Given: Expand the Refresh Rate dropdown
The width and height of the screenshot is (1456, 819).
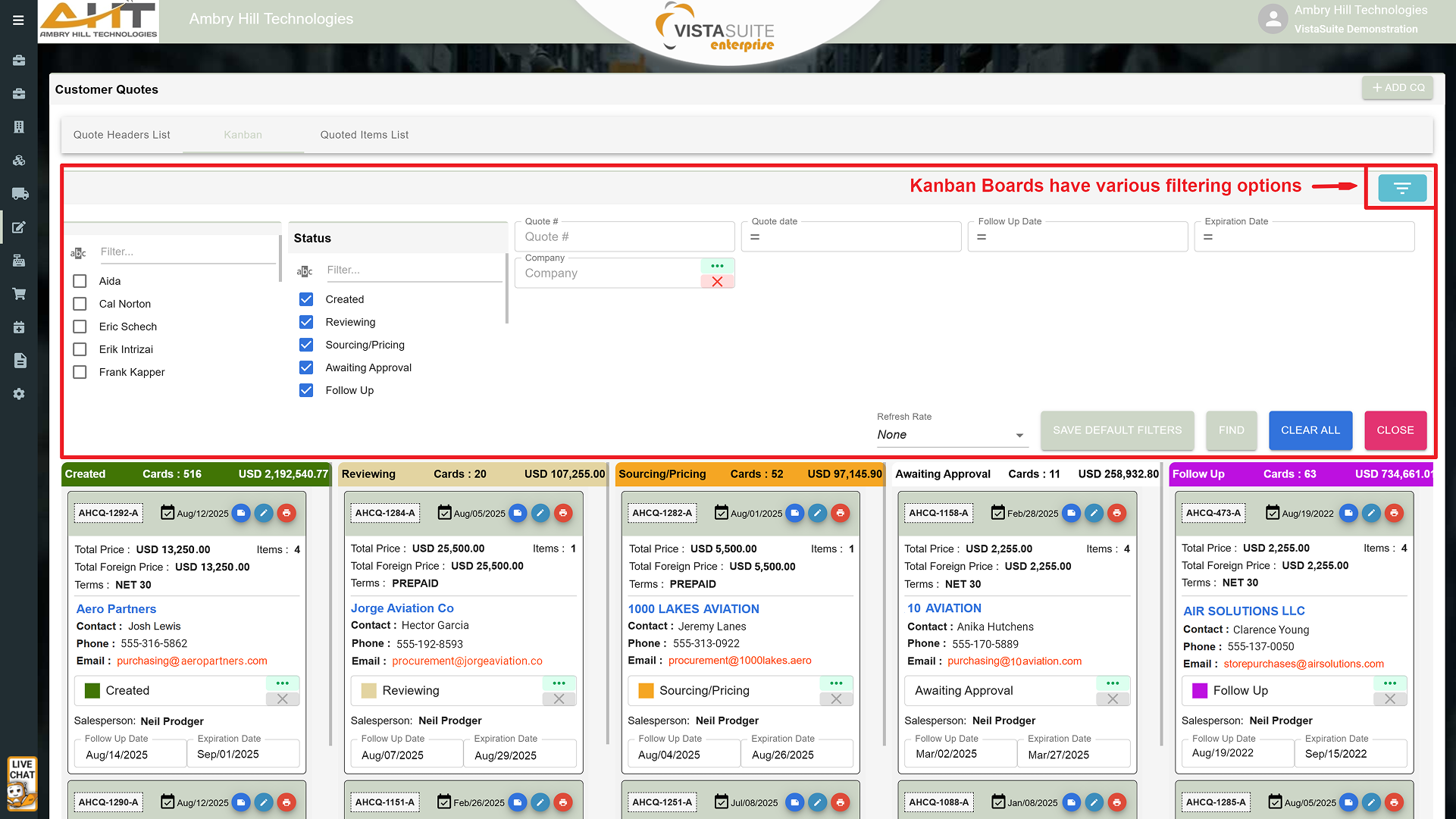Looking at the screenshot, I should [950, 435].
